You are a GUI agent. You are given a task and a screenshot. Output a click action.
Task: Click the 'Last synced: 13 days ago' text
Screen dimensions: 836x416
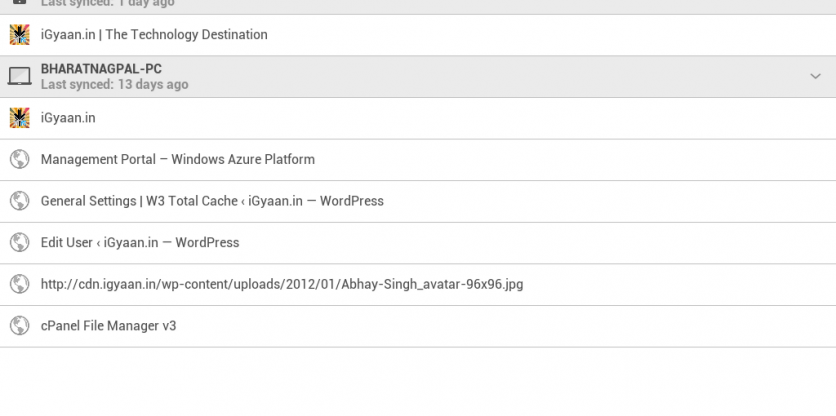click(x=114, y=85)
